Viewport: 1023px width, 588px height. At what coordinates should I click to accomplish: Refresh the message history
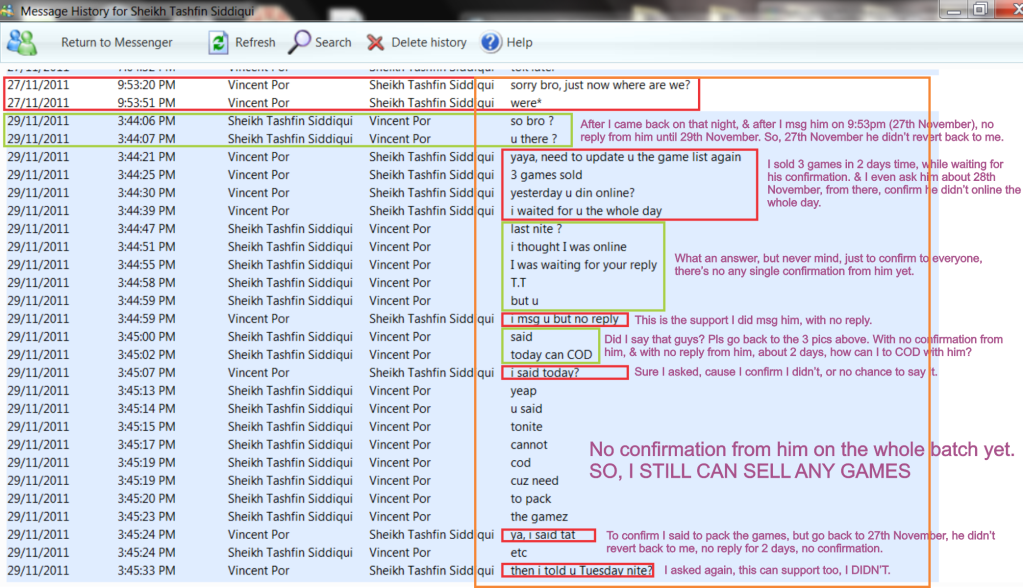click(x=218, y=42)
